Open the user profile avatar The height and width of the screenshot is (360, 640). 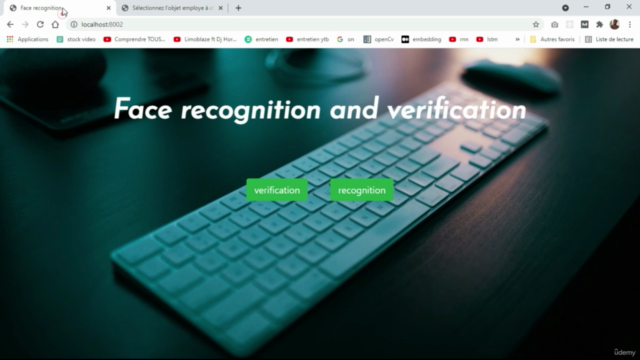(614, 24)
